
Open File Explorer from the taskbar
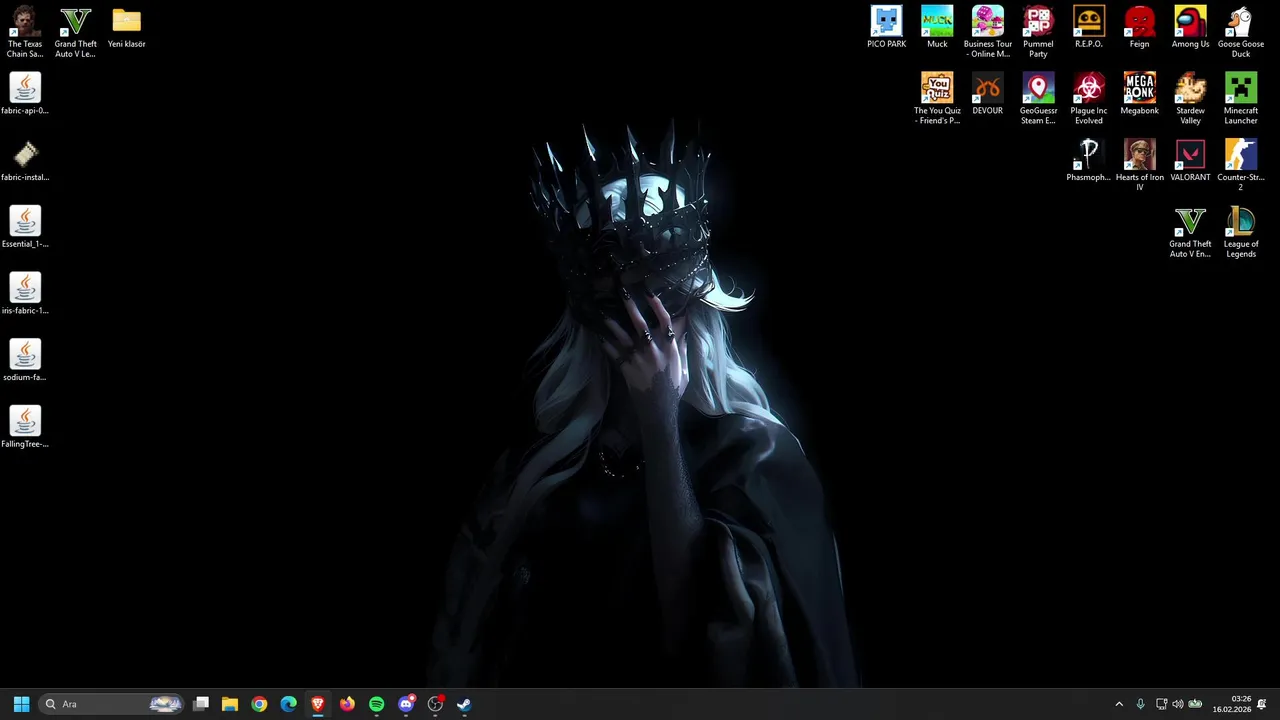tap(230, 704)
